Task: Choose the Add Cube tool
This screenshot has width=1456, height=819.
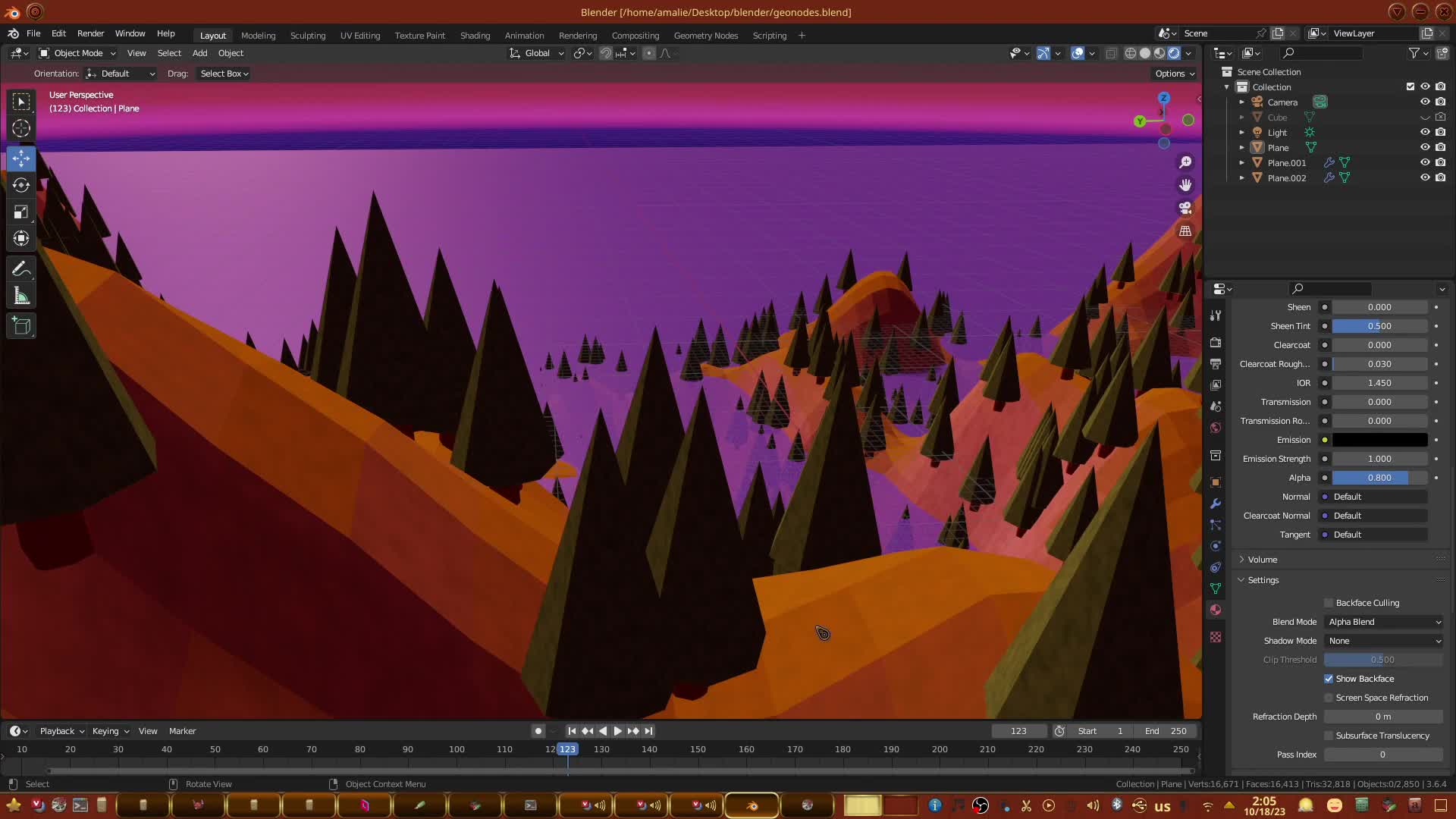Action: [x=21, y=326]
